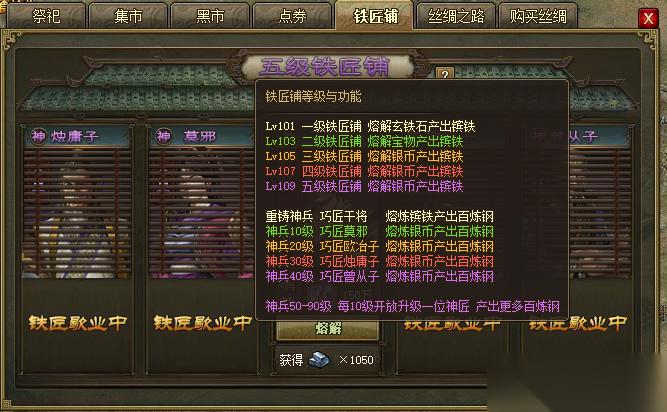Switch to the 集市 tab

click(x=128, y=16)
